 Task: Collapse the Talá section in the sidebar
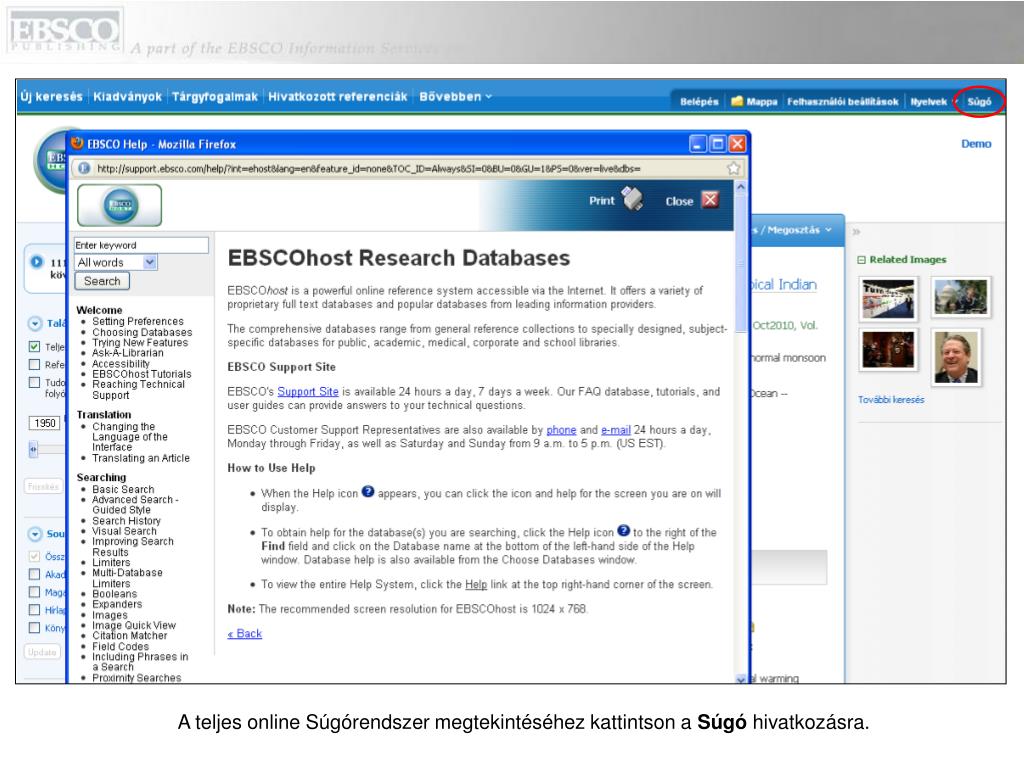click(35, 323)
